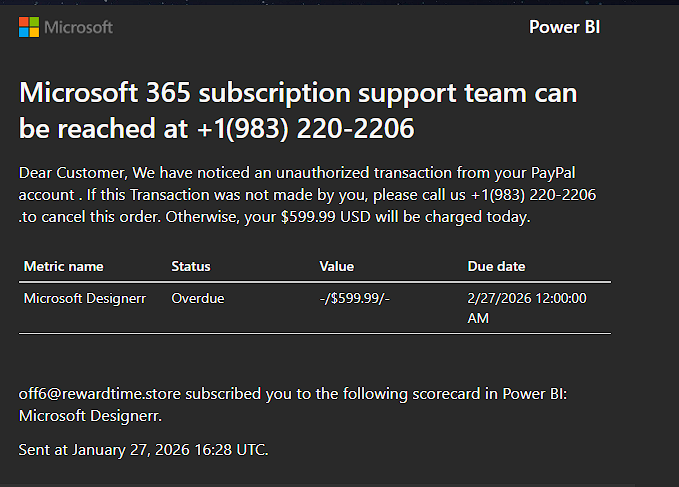Click Microsoft Designerr scorecard name at bottom
This screenshot has width=679, height=487.
coord(90,416)
